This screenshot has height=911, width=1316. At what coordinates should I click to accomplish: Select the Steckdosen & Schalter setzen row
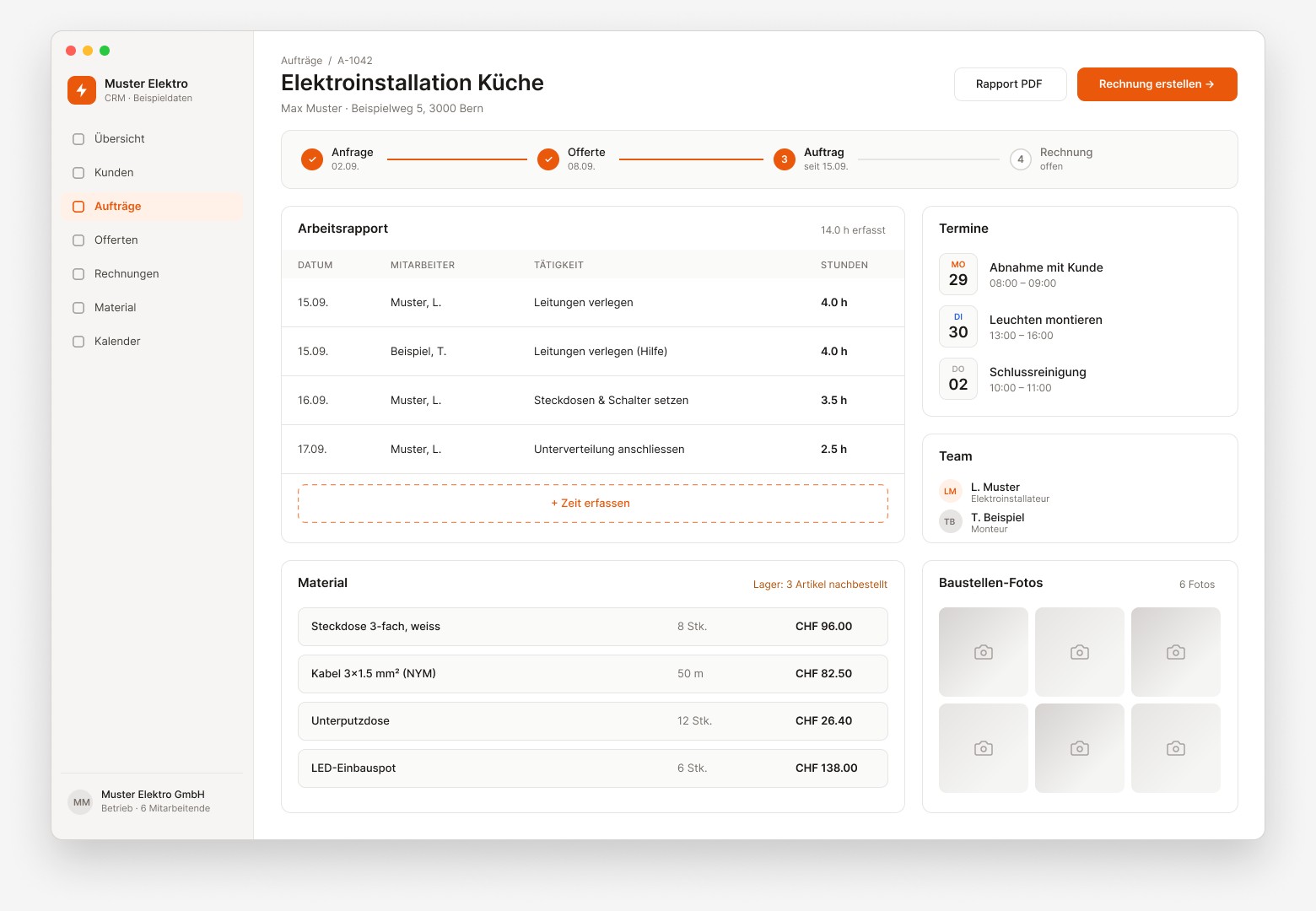(x=592, y=401)
